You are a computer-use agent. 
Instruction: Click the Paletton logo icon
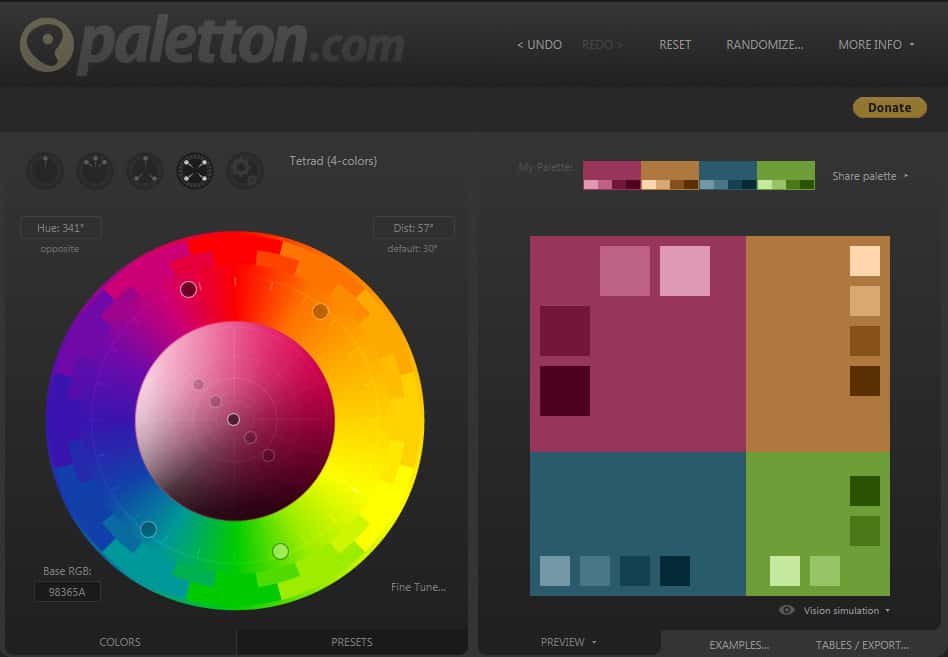pyautogui.click(x=45, y=46)
